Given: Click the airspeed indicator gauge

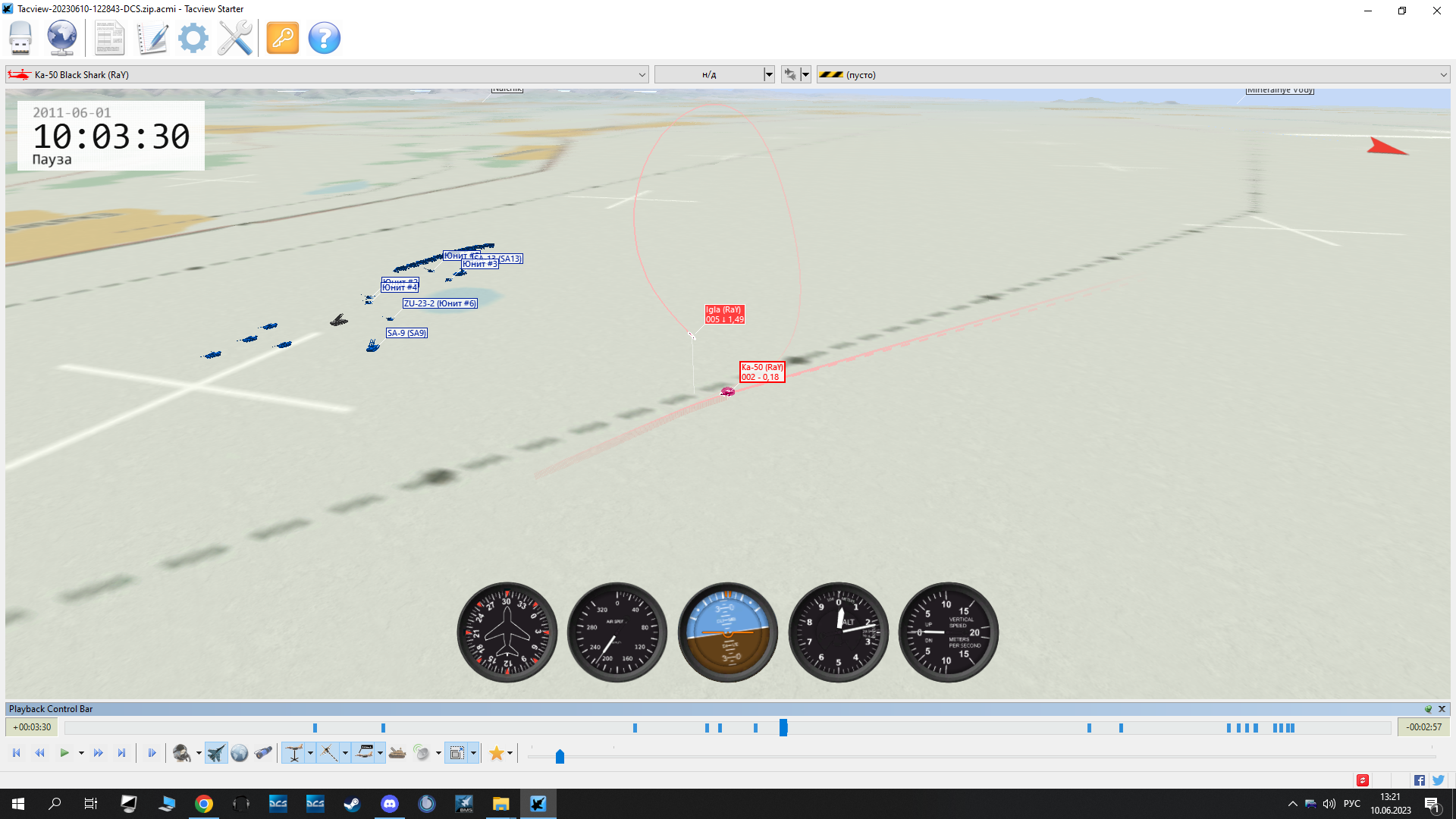Looking at the screenshot, I should [x=617, y=632].
